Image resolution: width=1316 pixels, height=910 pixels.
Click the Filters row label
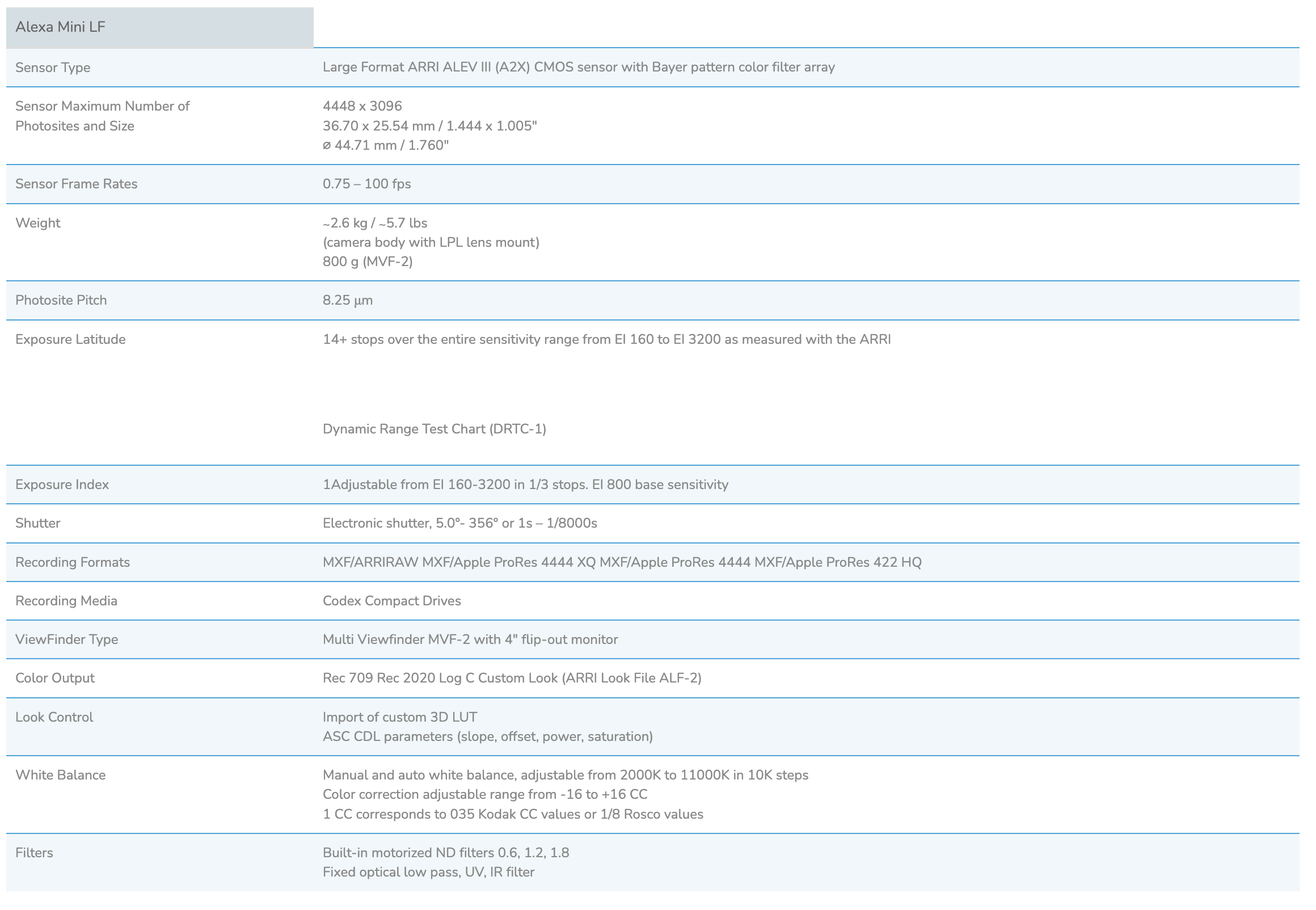click(34, 852)
